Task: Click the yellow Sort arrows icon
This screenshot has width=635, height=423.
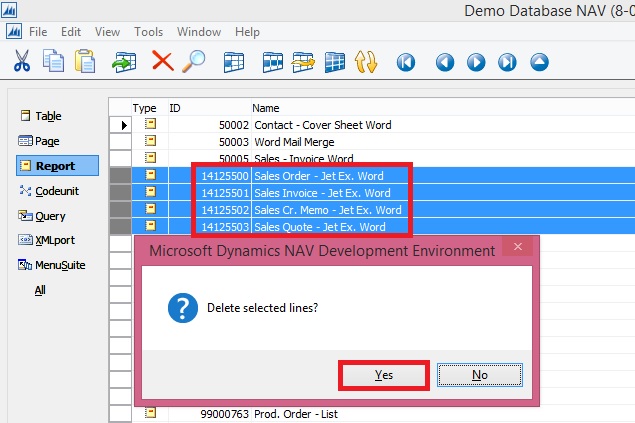Action: pos(365,62)
